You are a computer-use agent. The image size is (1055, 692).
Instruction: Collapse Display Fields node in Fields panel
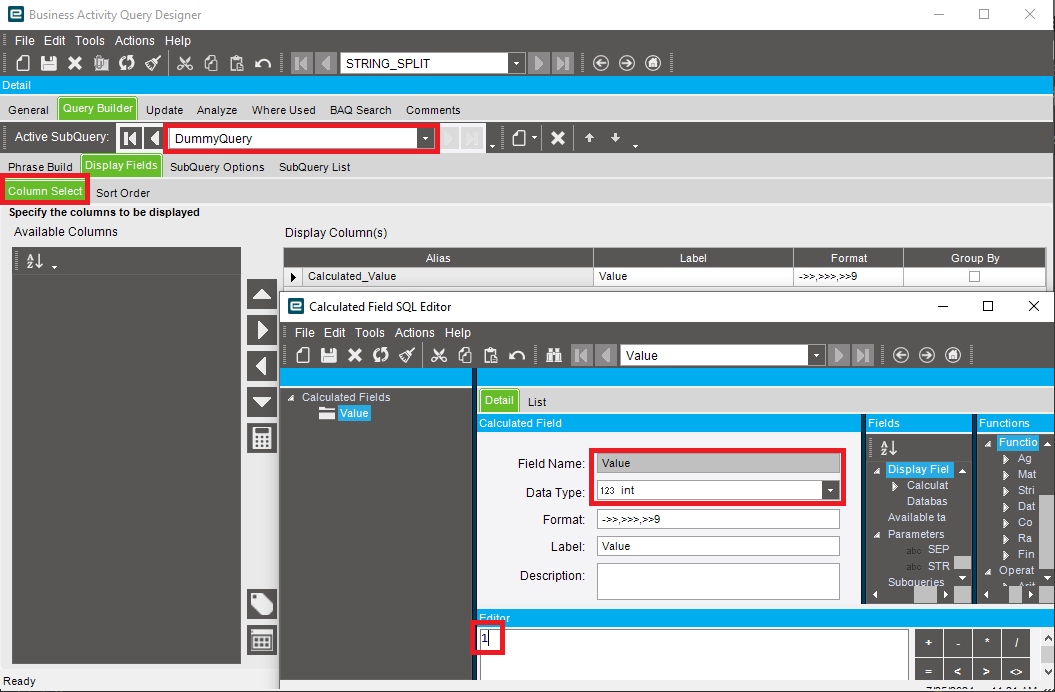pos(877,471)
